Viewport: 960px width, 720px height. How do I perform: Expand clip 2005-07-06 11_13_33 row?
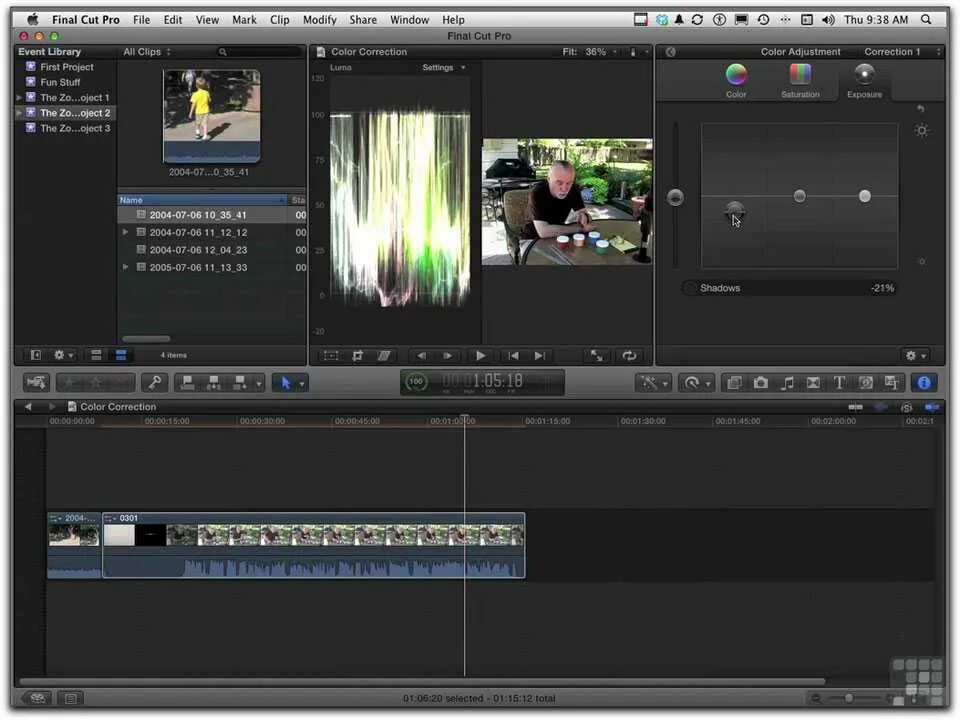click(x=126, y=267)
